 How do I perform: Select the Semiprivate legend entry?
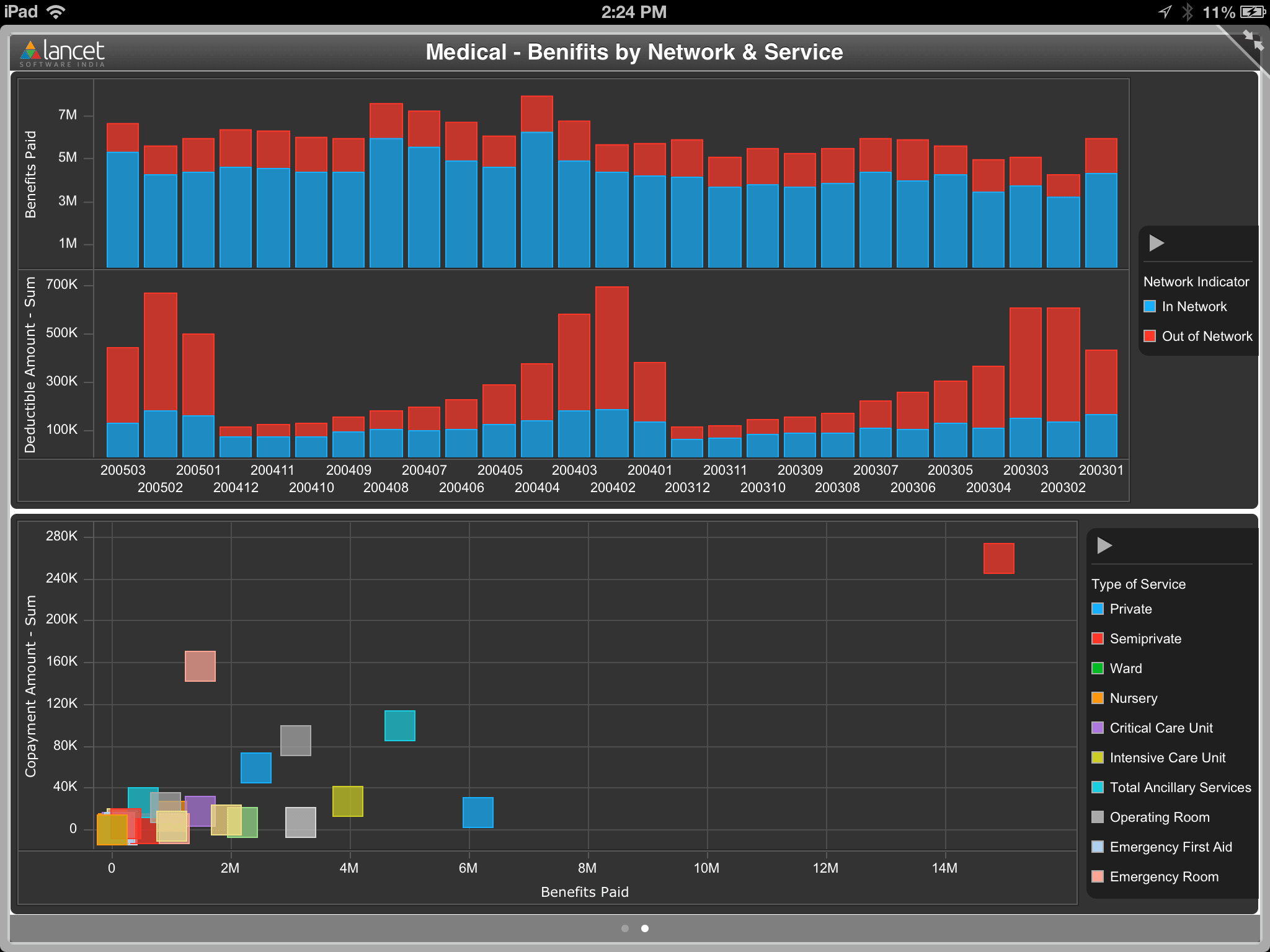tap(1145, 638)
